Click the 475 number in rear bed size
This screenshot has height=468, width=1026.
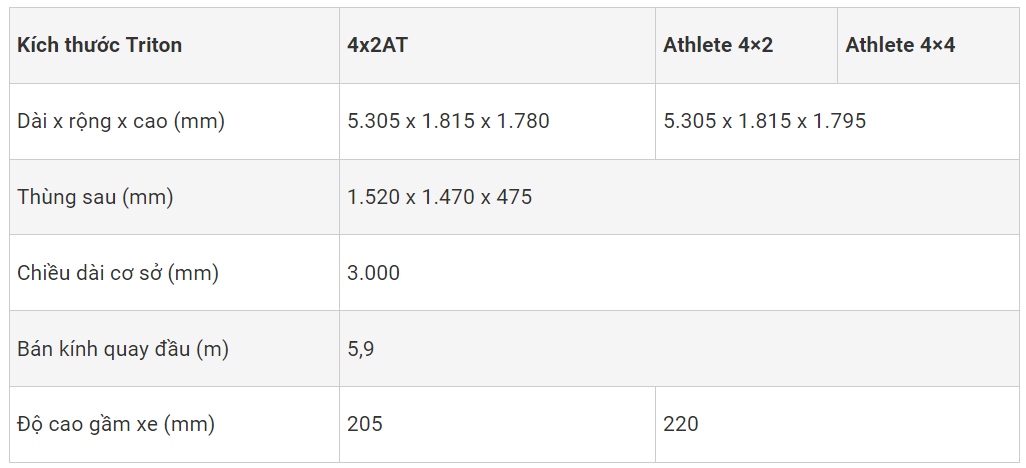(x=514, y=197)
